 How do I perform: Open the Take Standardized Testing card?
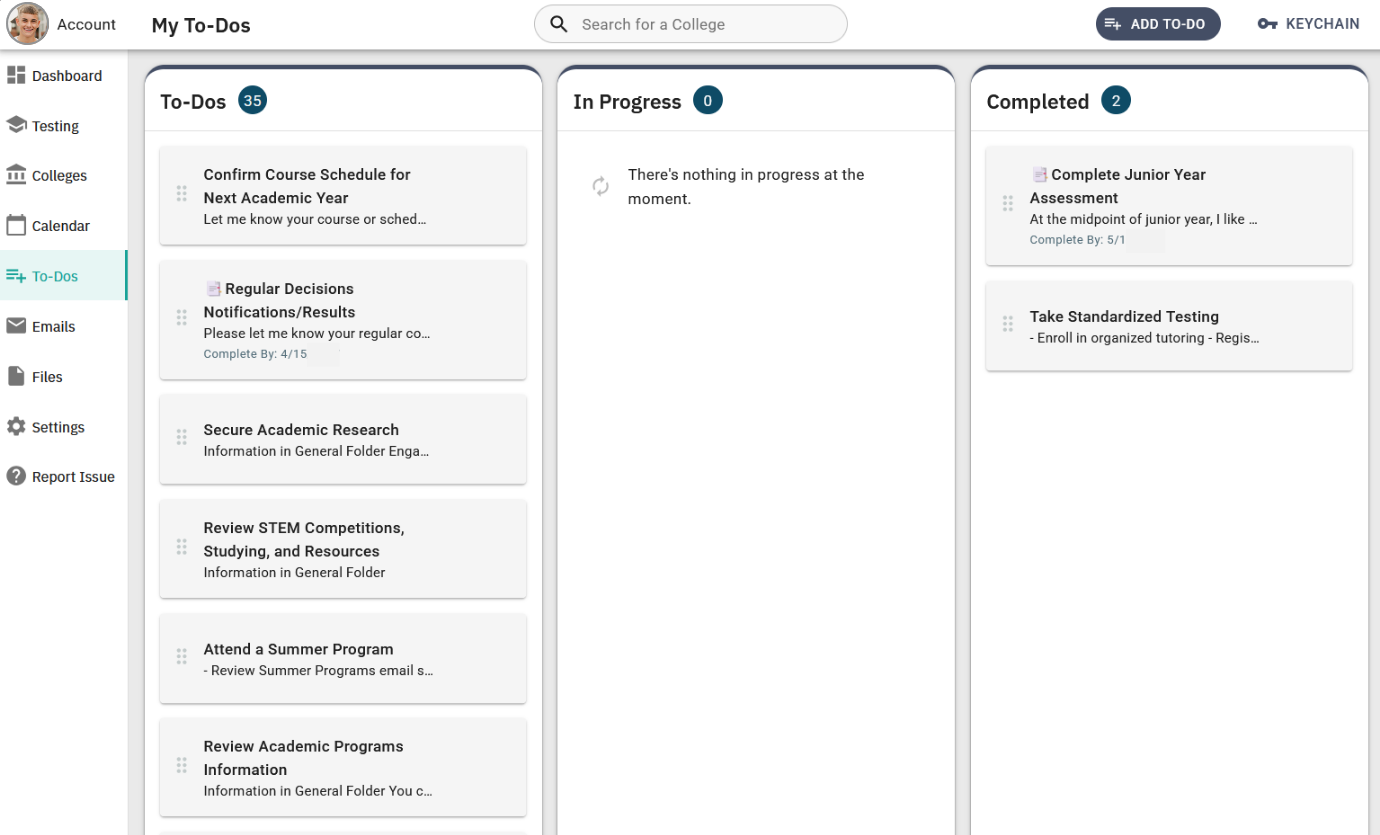tap(1169, 326)
